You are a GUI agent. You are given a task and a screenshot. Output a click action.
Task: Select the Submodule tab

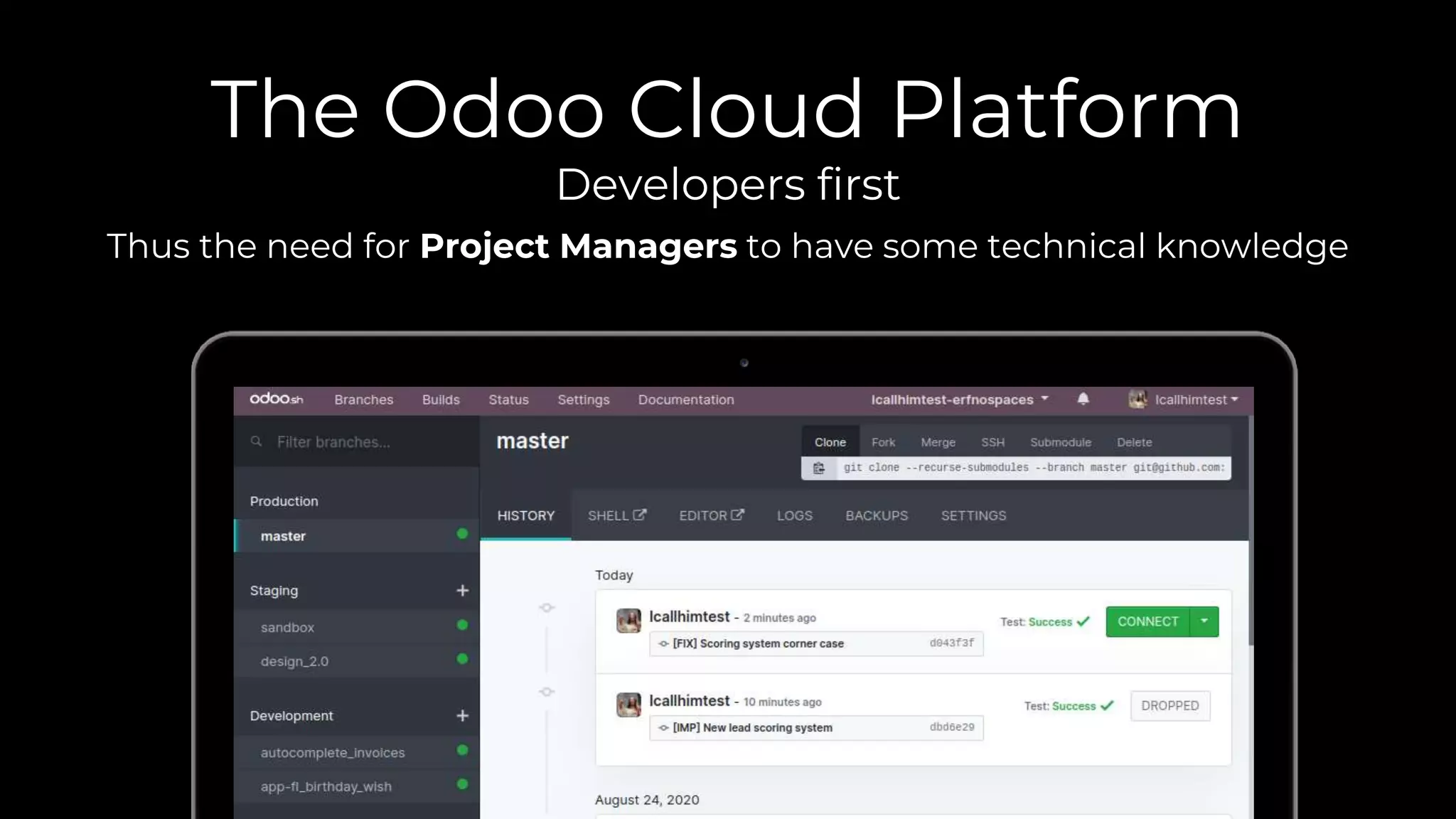[1060, 442]
